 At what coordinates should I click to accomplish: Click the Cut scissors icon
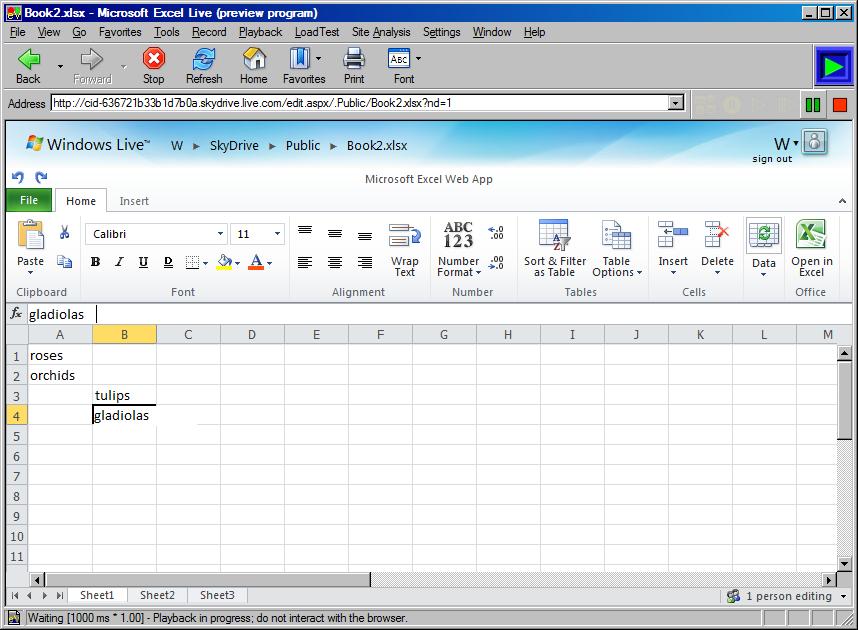[x=65, y=233]
